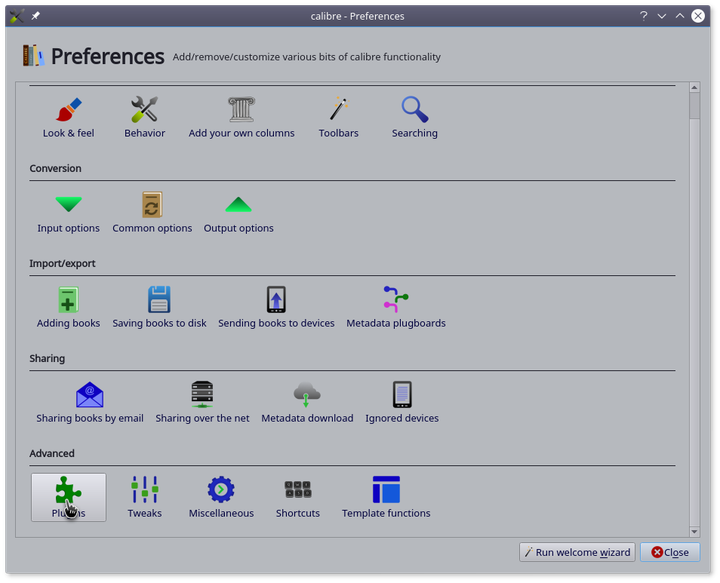Open Toolbars customization
720x583 pixels.
338,117
